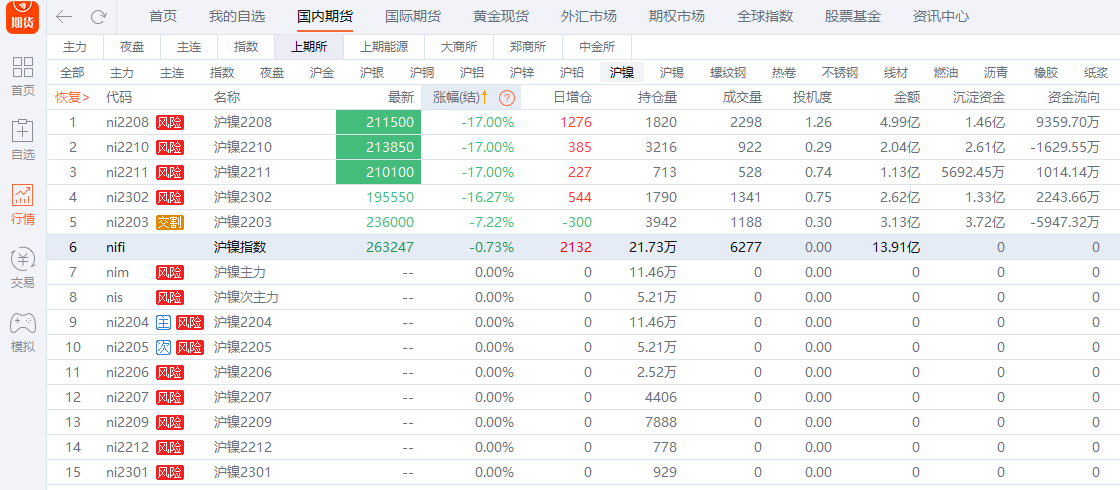The height and width of the screenshot is (490, 1120).
Task: Open 模拟 simulation in the sidebar
Action: [22, 332]
